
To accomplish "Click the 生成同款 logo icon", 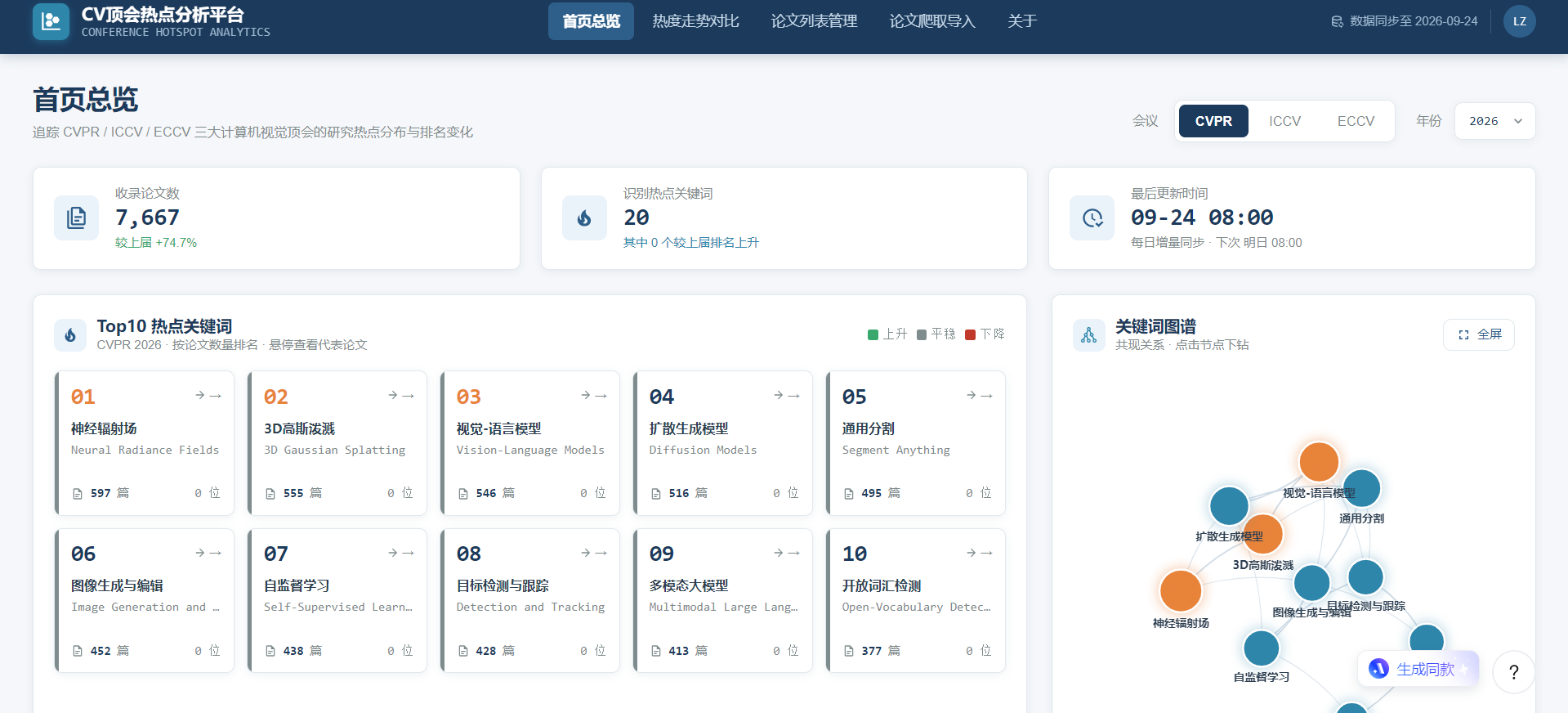I will coord(1379,669).
